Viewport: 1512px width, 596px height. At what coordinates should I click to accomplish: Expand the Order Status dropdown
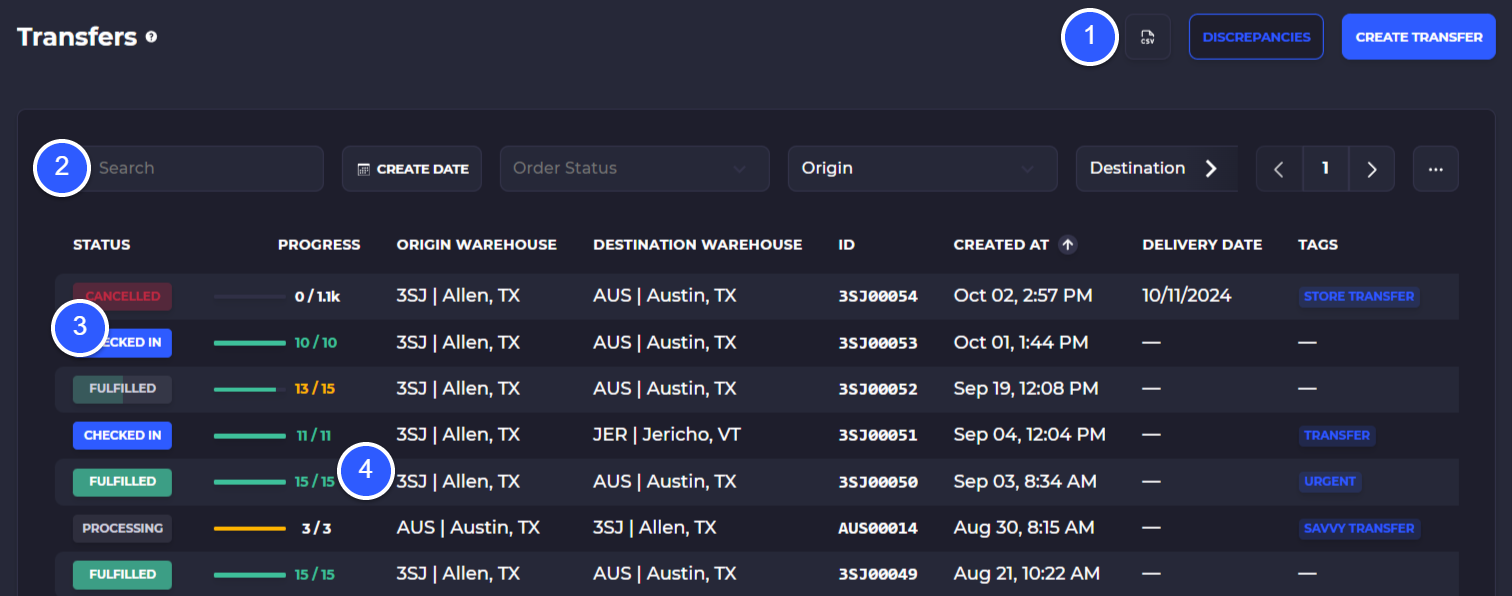pos(635,168)
